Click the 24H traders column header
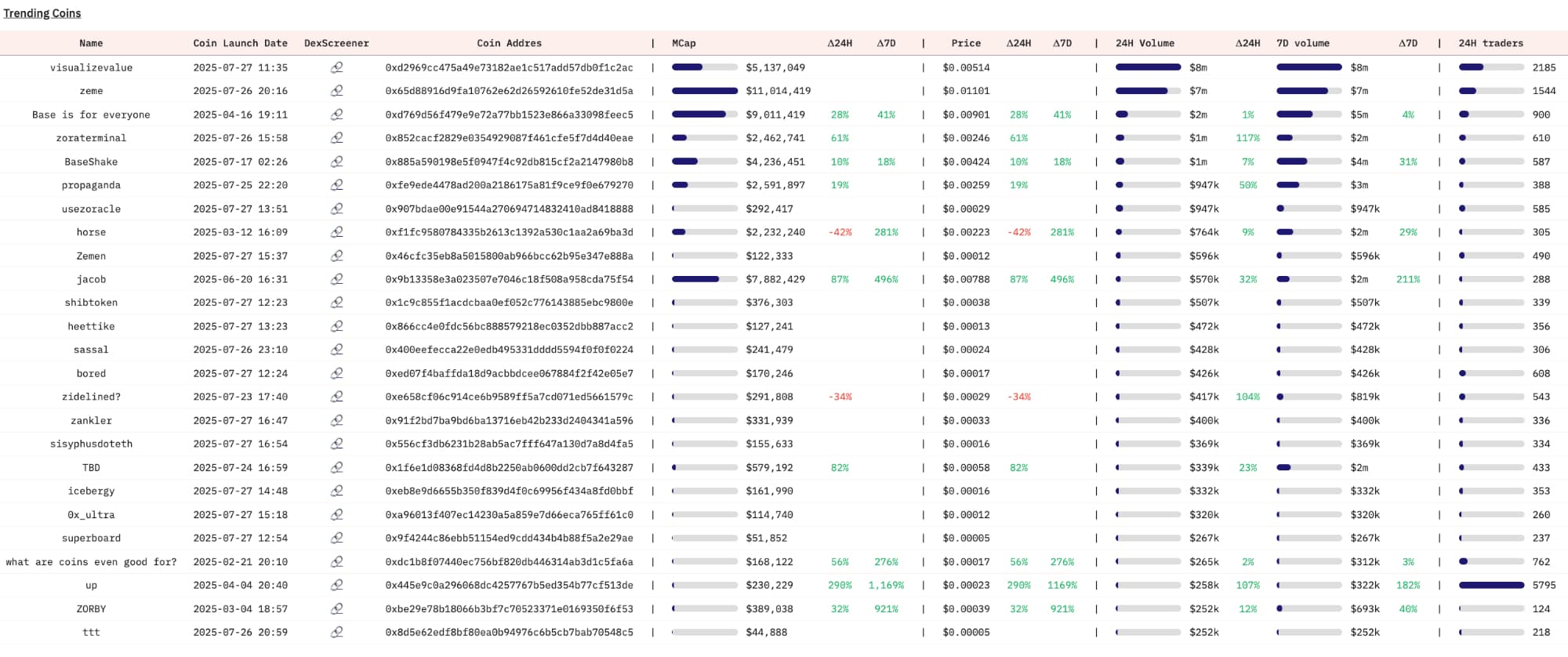The height and width of the screenshot is (657, 1568). tap(1490, 43)
